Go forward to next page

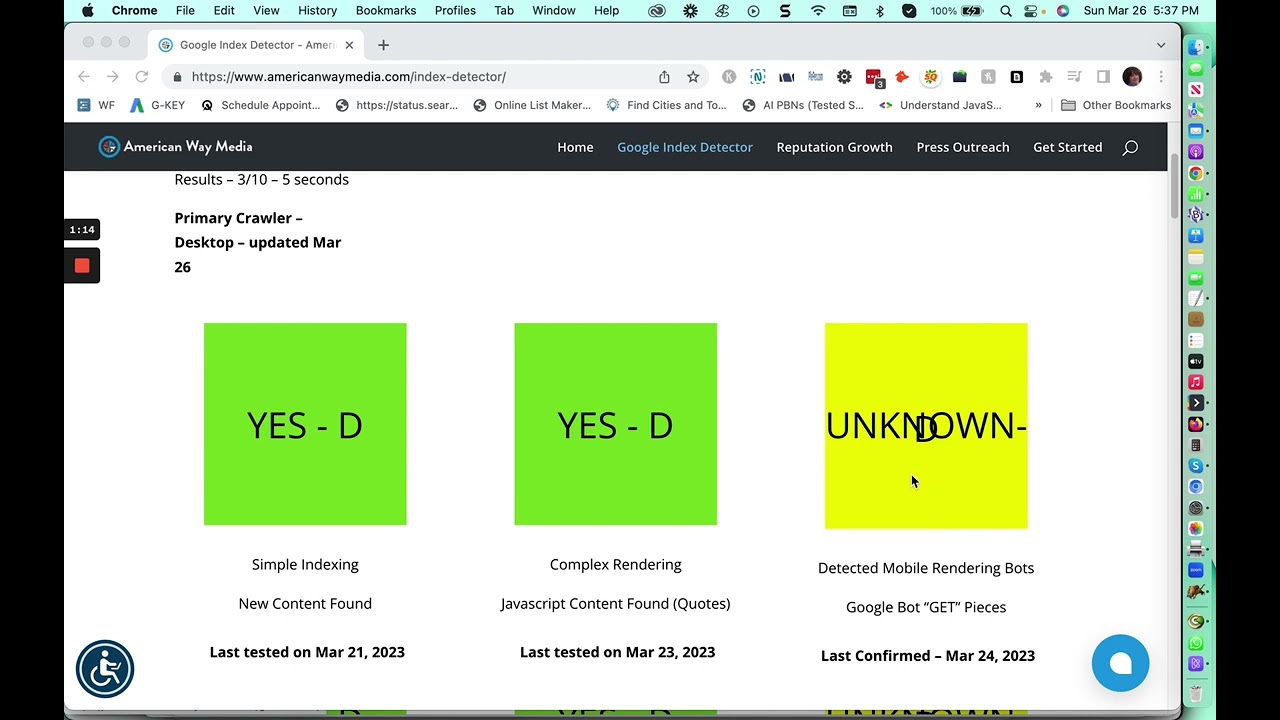coord(113,77)
